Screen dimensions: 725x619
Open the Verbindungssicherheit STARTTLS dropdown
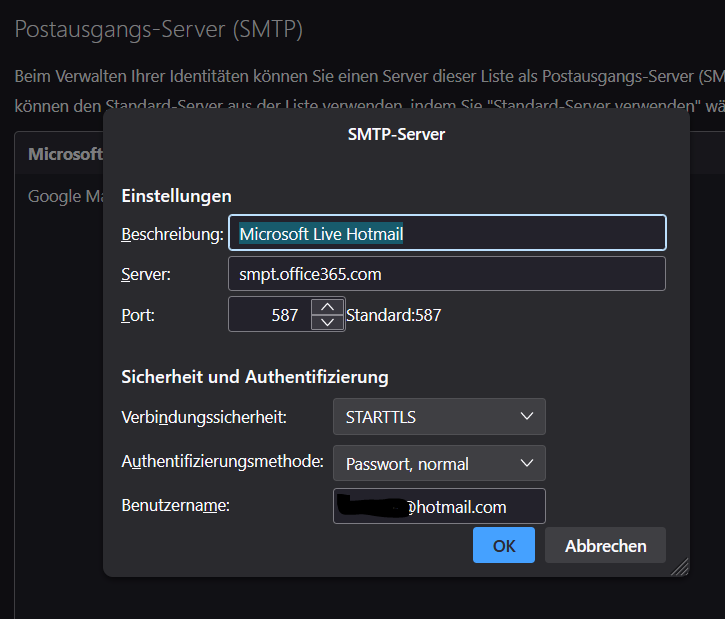[x=439, y=416]
